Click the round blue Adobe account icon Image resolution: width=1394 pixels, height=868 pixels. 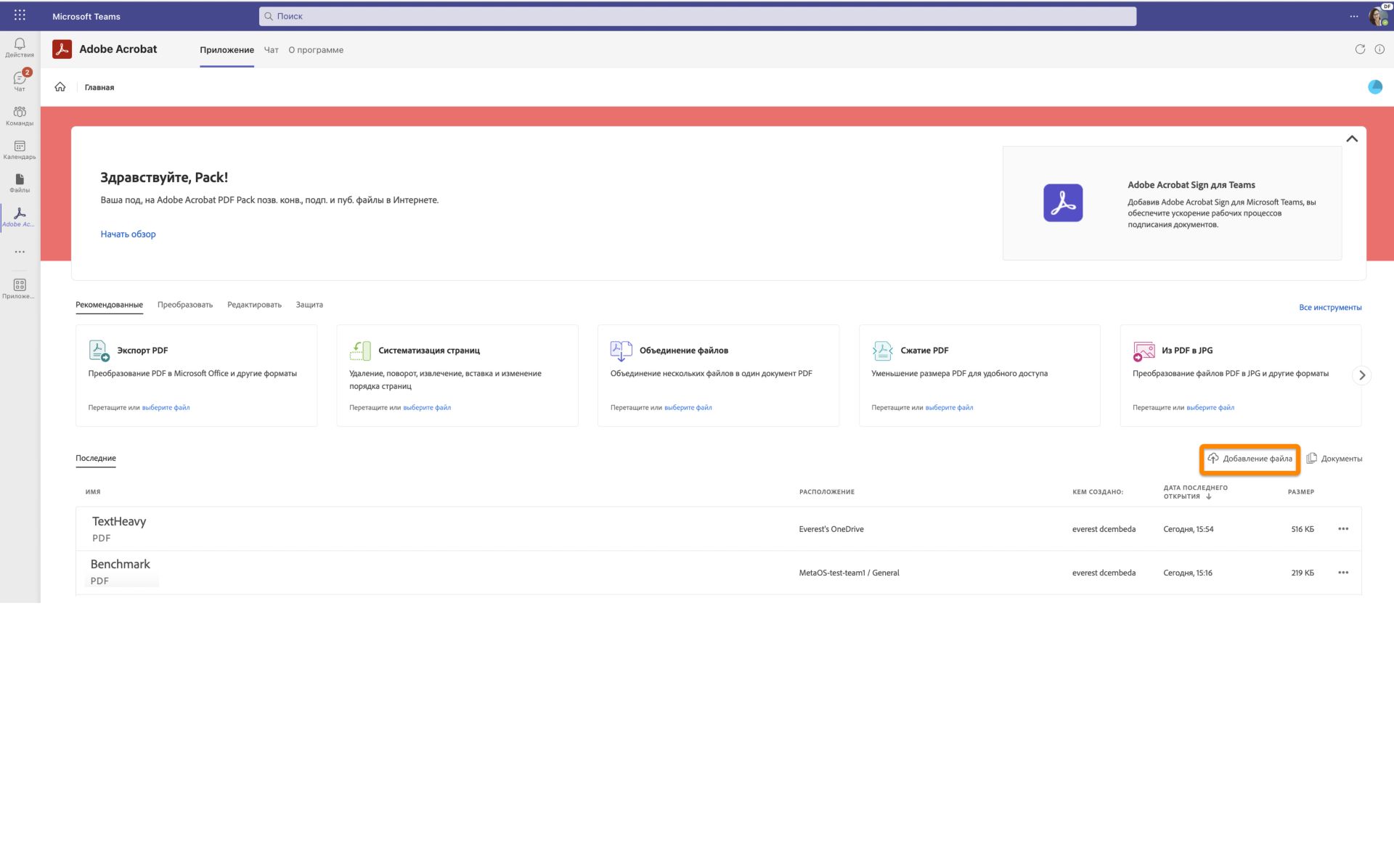tap(1375, 87)
